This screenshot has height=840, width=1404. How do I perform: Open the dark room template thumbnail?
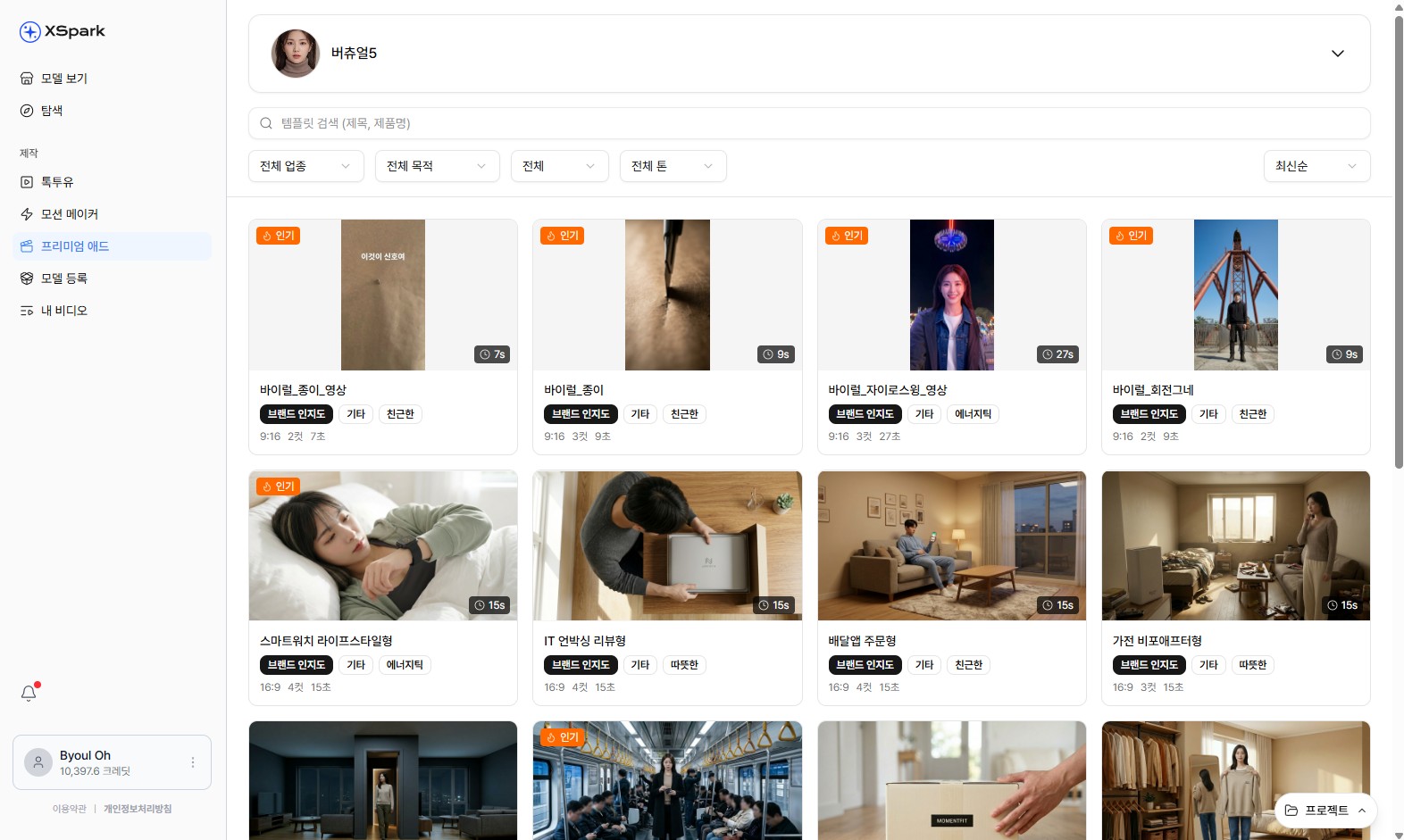[x=383, y=780]
